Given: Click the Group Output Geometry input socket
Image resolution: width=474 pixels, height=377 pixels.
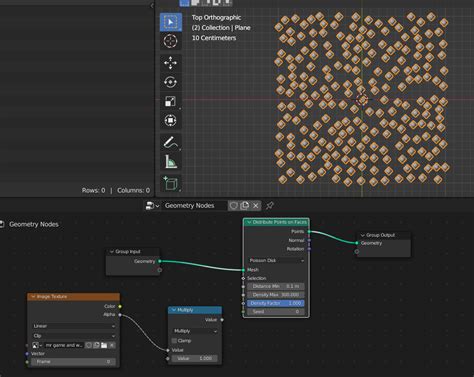Looking at the screenshot, I should [x=357, y=243].
